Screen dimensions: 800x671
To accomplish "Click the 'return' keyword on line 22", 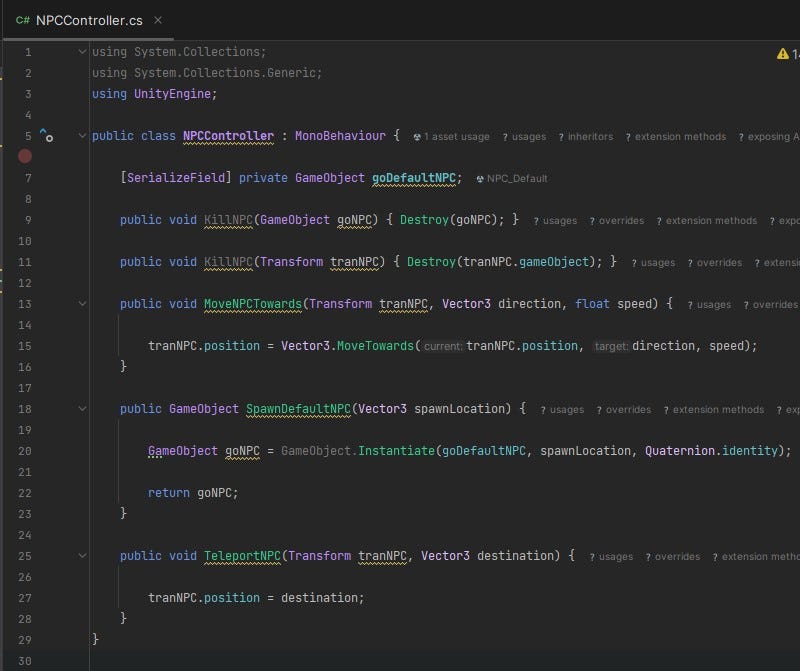I will (x=168, y=492).
